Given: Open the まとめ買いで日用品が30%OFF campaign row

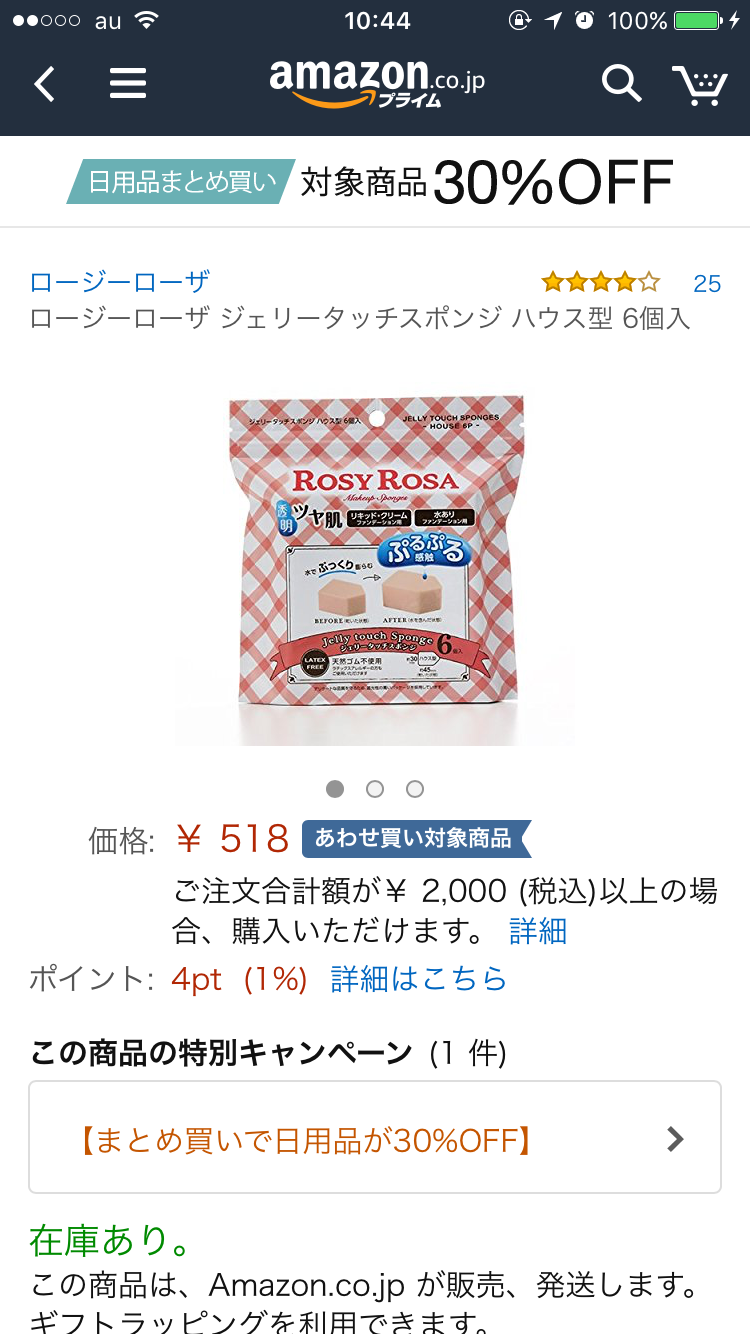Looking at the screenshot, I should click(375, 1137).
